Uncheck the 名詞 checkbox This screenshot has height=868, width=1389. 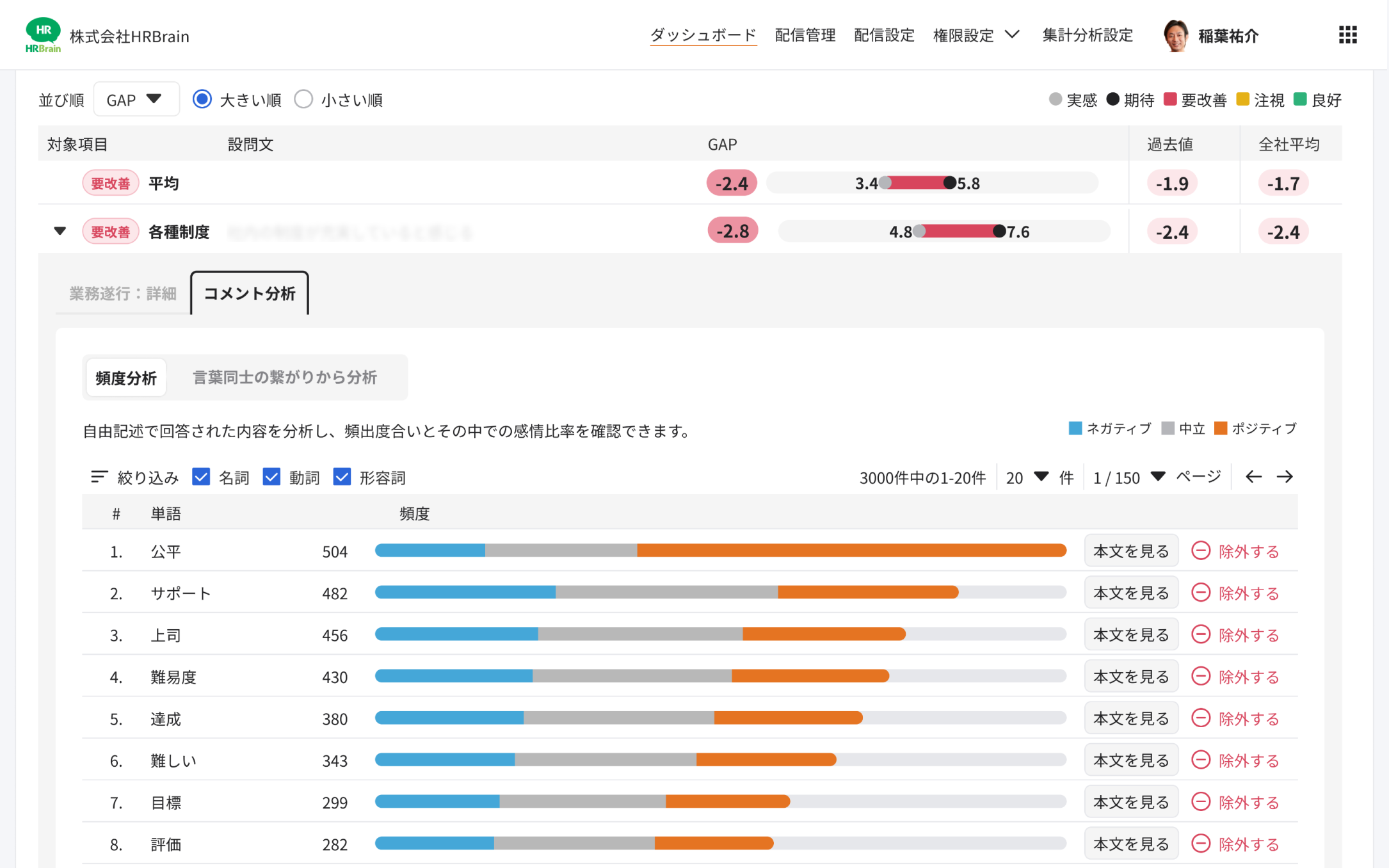click(201, 477)
